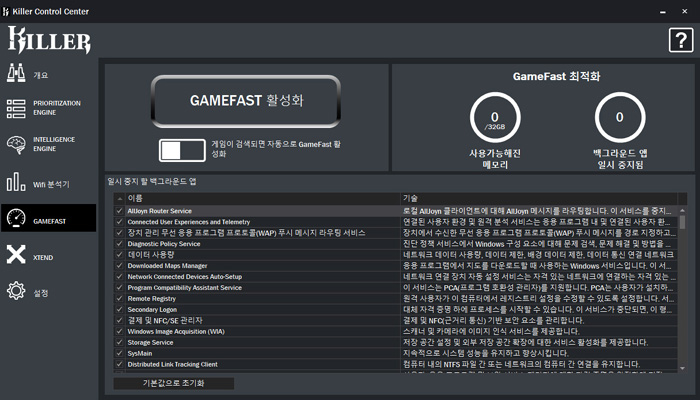Viewport: 700px width, 400px height.
Task: Select the 데이터 사용량 row name
Action: pos(151,254)
